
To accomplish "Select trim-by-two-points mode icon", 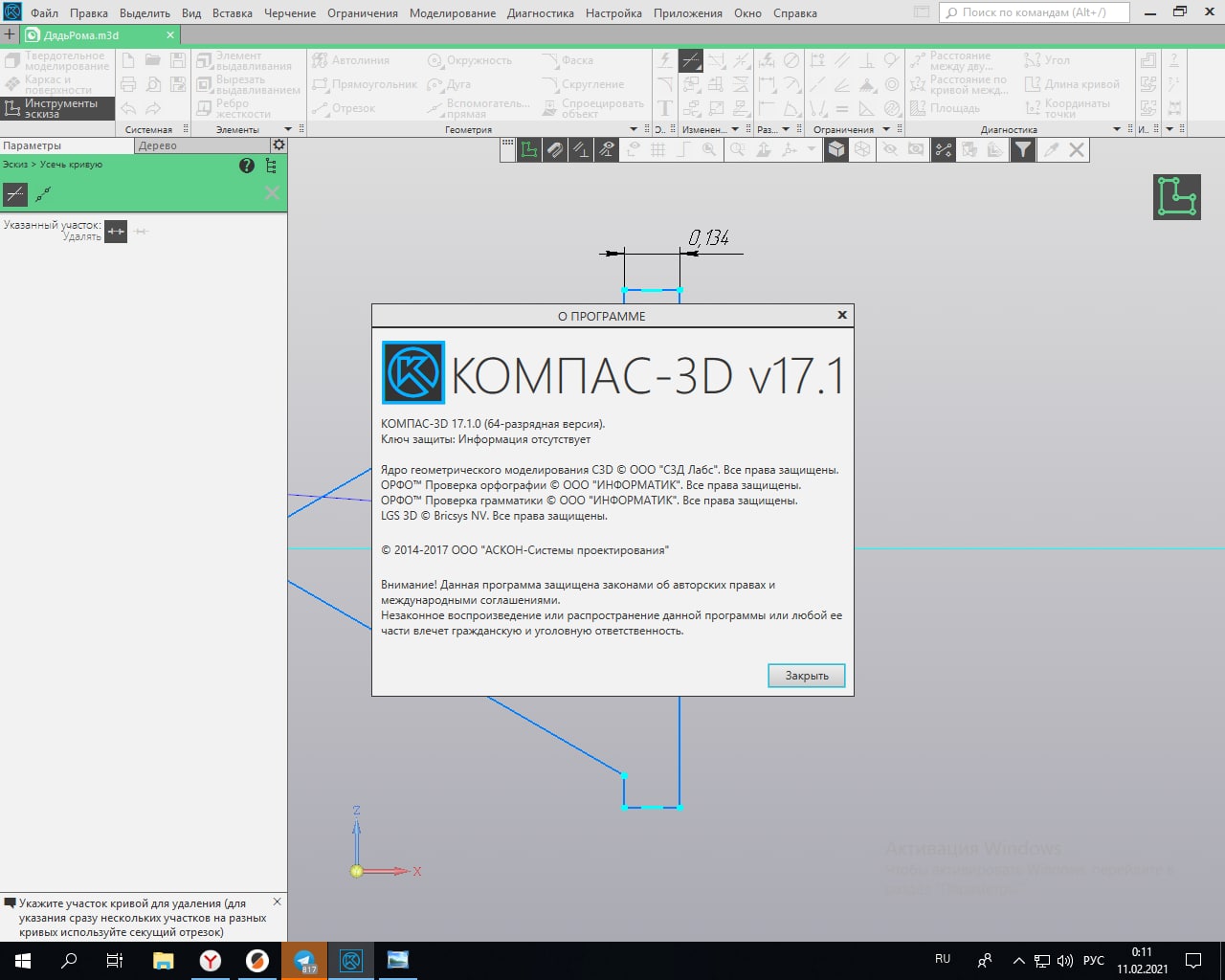I will point(43,194).
